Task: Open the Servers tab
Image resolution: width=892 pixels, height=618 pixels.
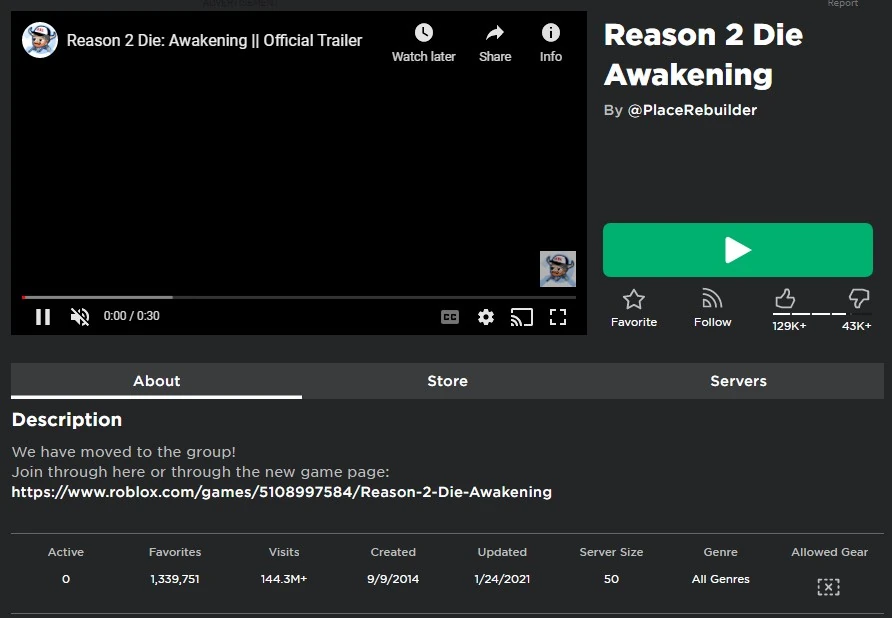Action: 738,381
